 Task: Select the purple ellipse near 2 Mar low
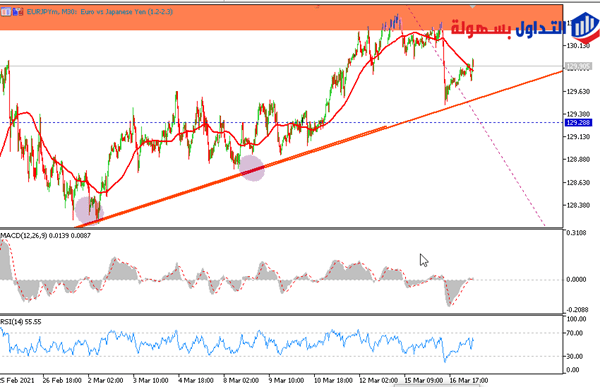(89, 210)
